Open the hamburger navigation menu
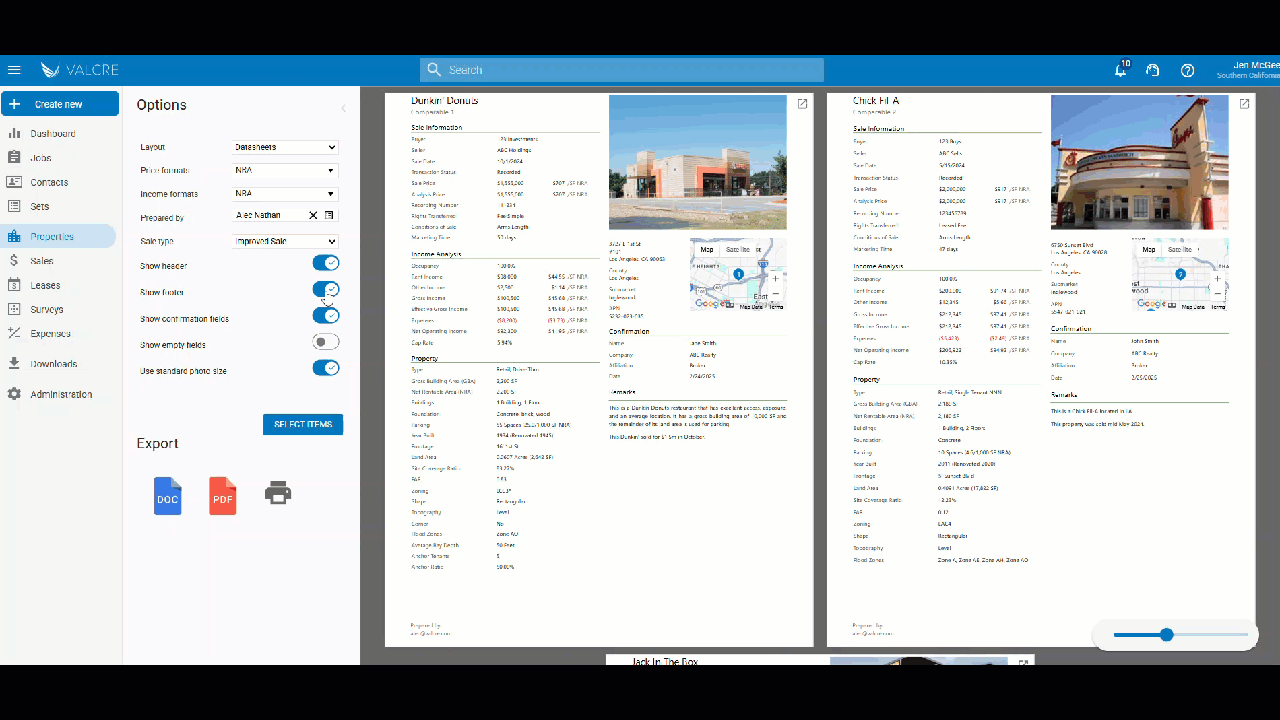This screenshot has width=1280, height=720. (14, 70)
